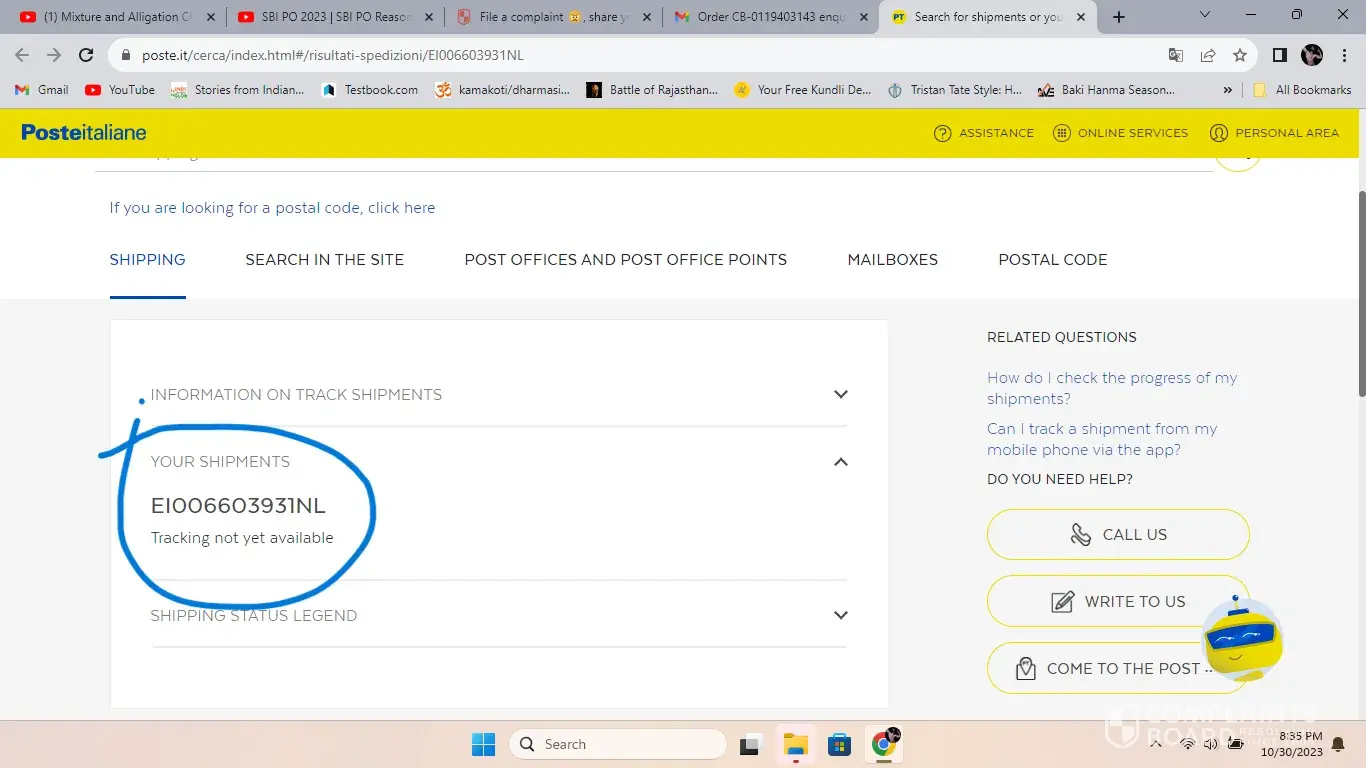Open 'How do I check the progress' link
The image size is (1366, 768).
tap(1111, 388)
